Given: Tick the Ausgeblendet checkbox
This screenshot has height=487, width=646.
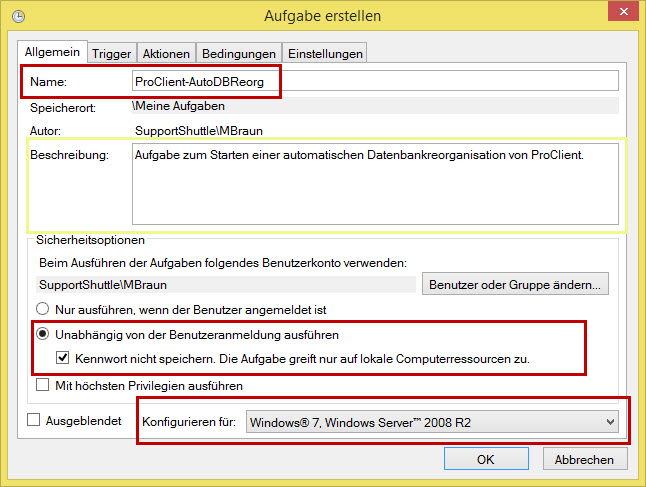Looking at the screenshot, I should pyautogui.click(x=33, y=421).
